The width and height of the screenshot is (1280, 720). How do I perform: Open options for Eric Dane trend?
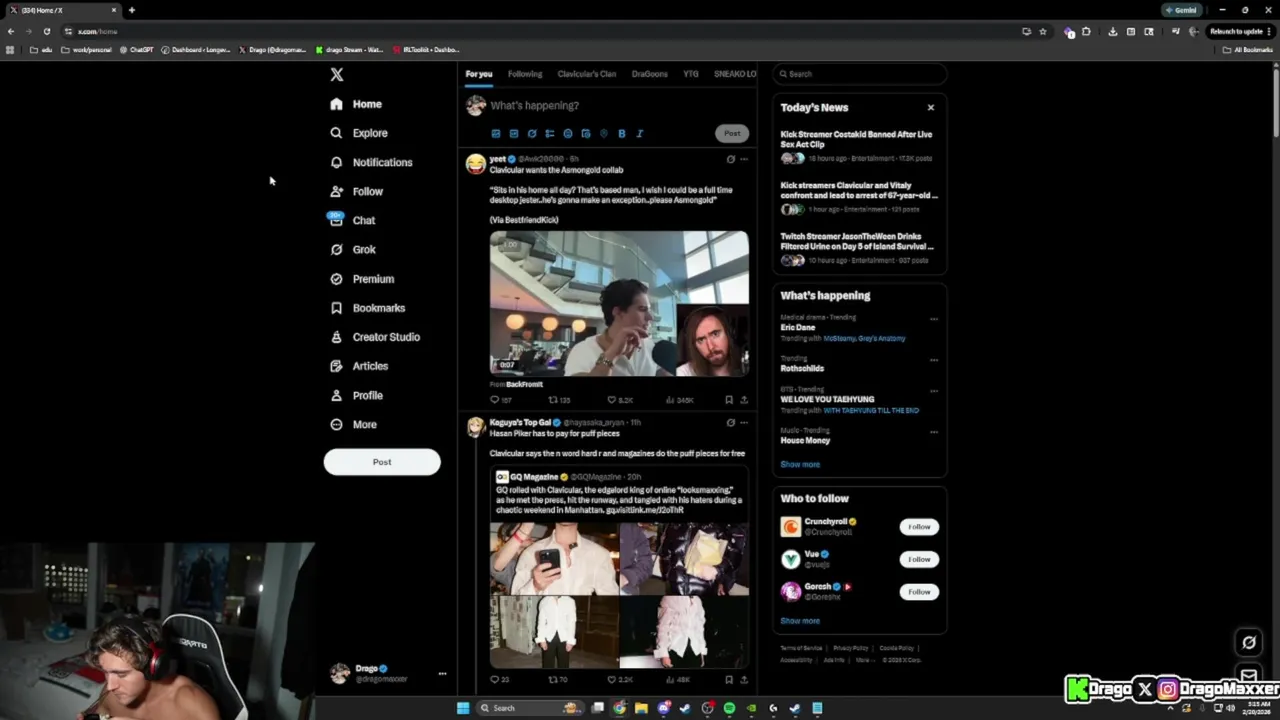pyautogui.click(x=934, y=319)
